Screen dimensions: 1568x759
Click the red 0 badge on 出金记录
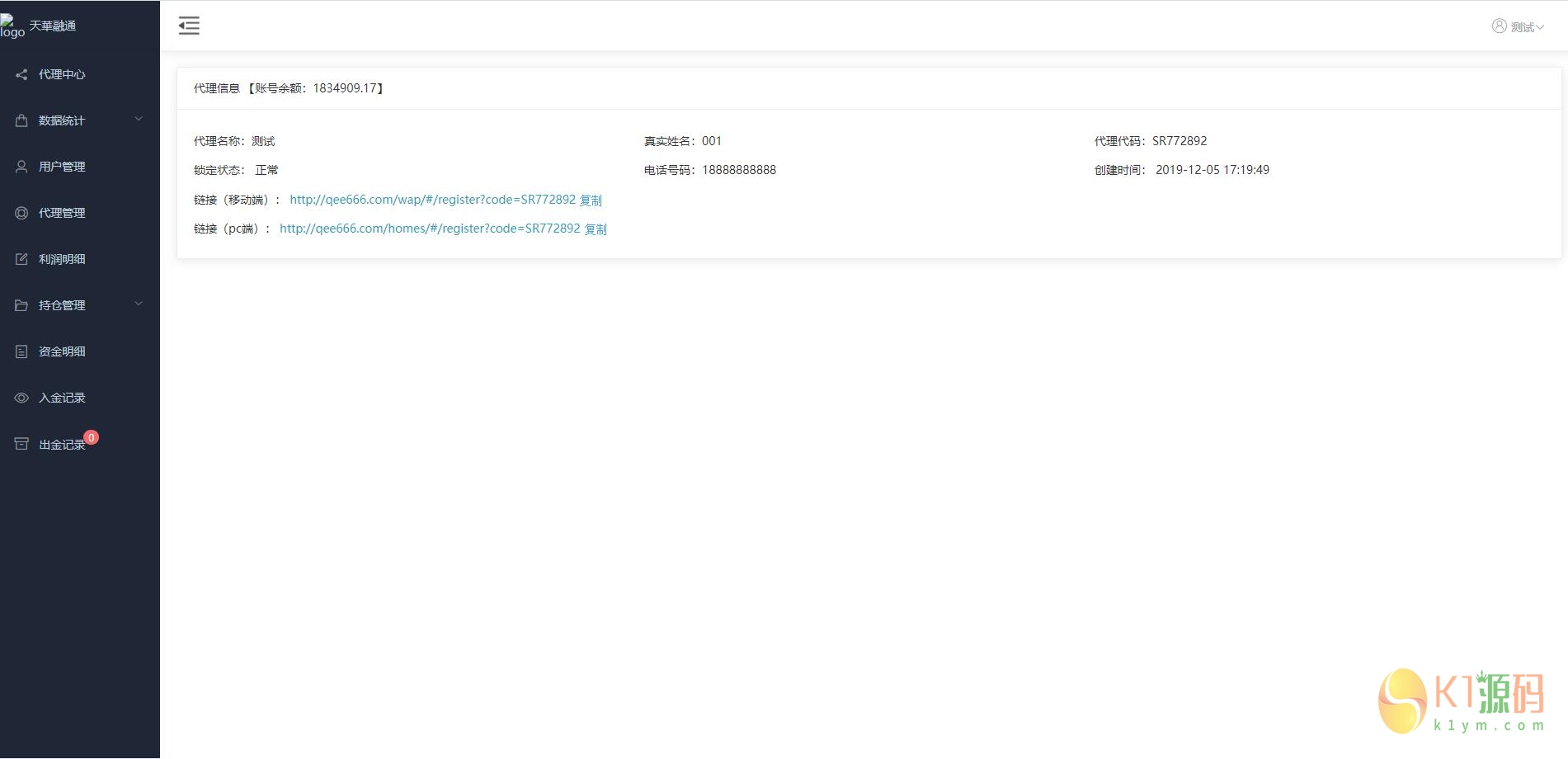pyautogui.click(x=92, y=437)
